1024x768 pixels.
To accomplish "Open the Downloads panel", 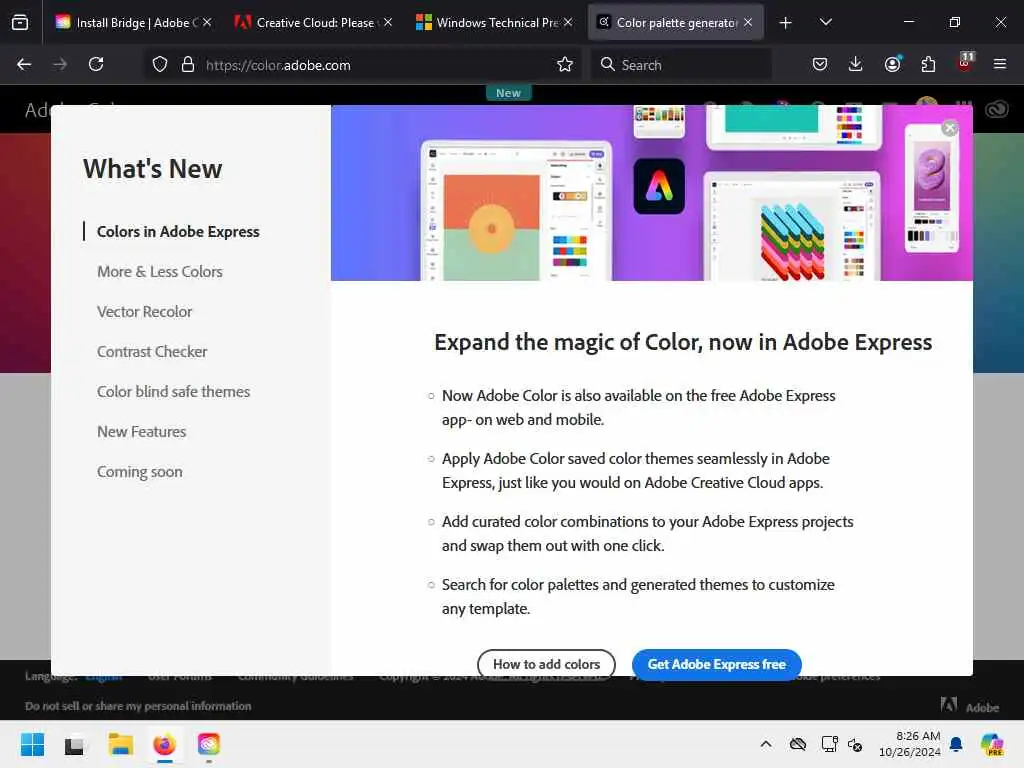I will tap(856, 64).
